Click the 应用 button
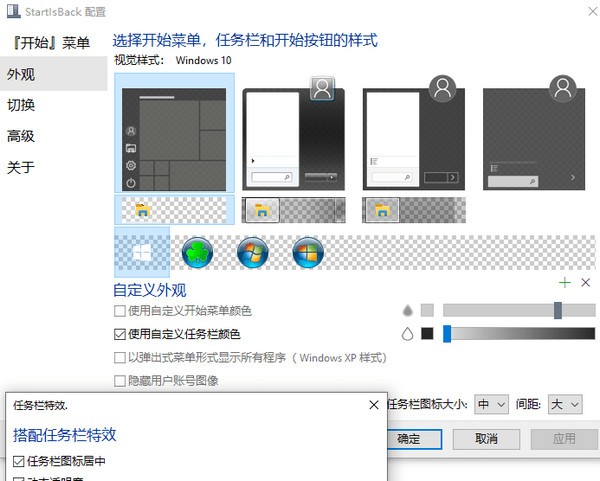 coord(564,439)
